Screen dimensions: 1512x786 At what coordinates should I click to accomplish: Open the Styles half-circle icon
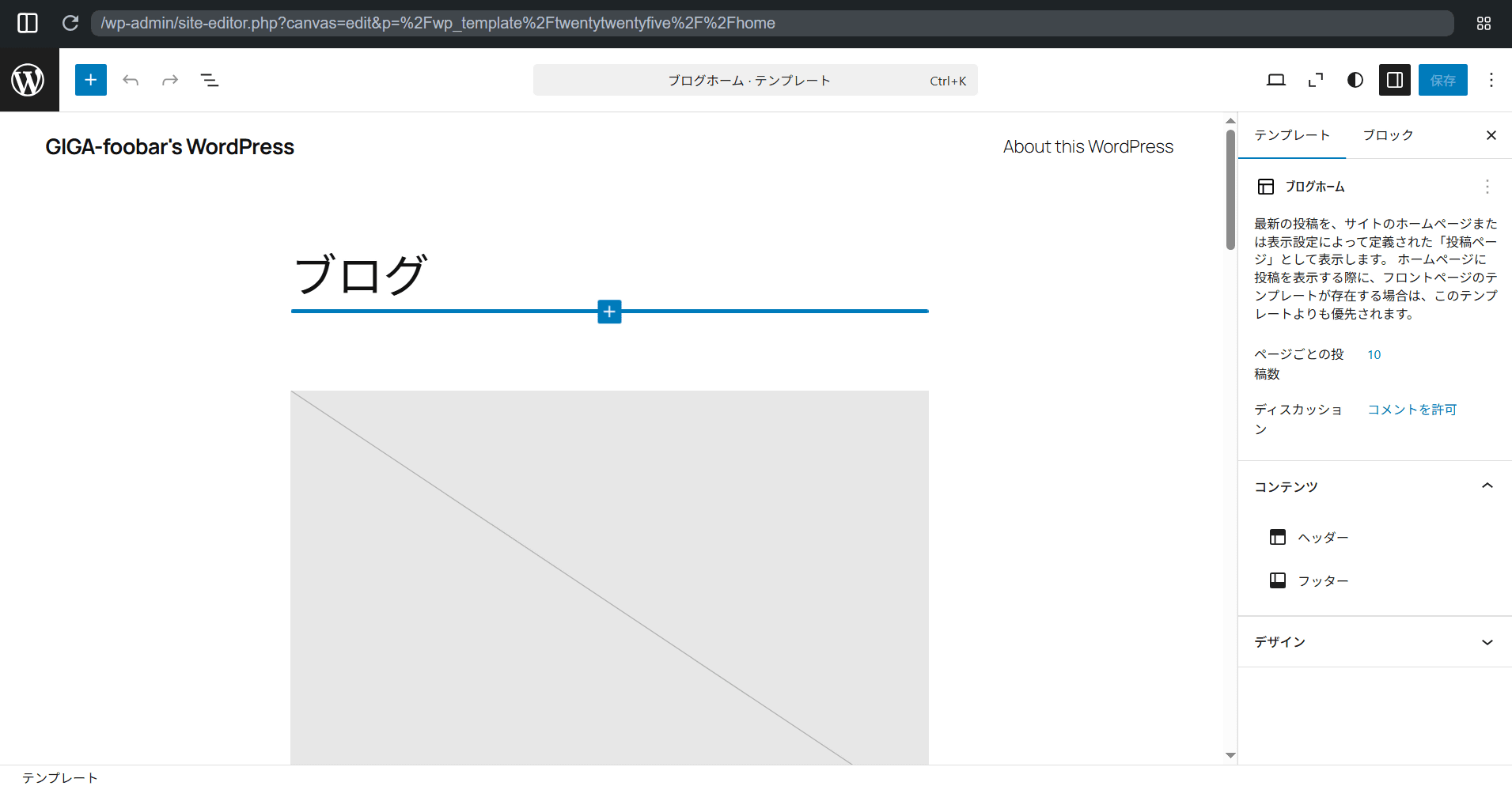tap(1355, 80)
